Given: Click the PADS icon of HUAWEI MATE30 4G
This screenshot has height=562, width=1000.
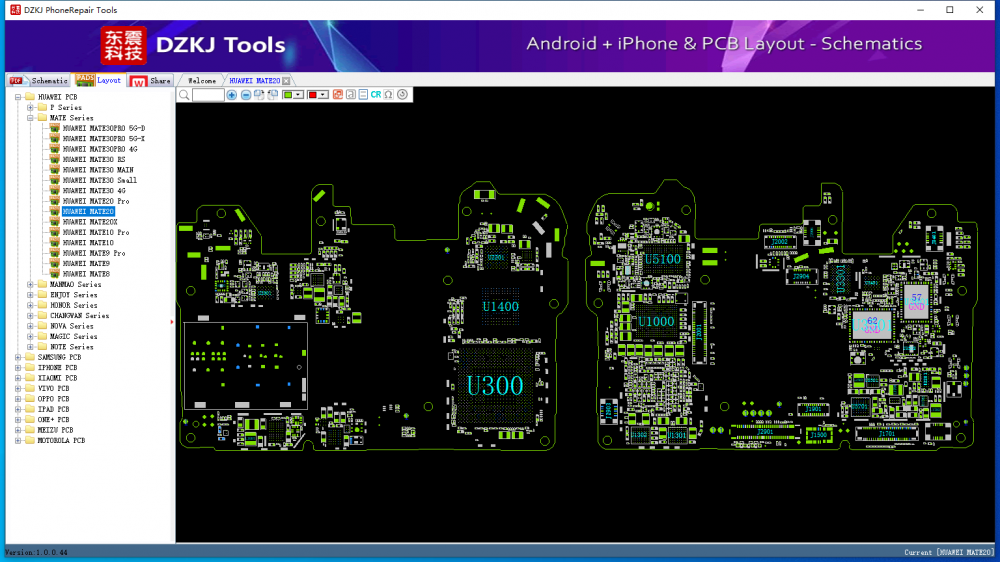Looking at the screenshot, I should pyautogui.click(x=54, y=191).
